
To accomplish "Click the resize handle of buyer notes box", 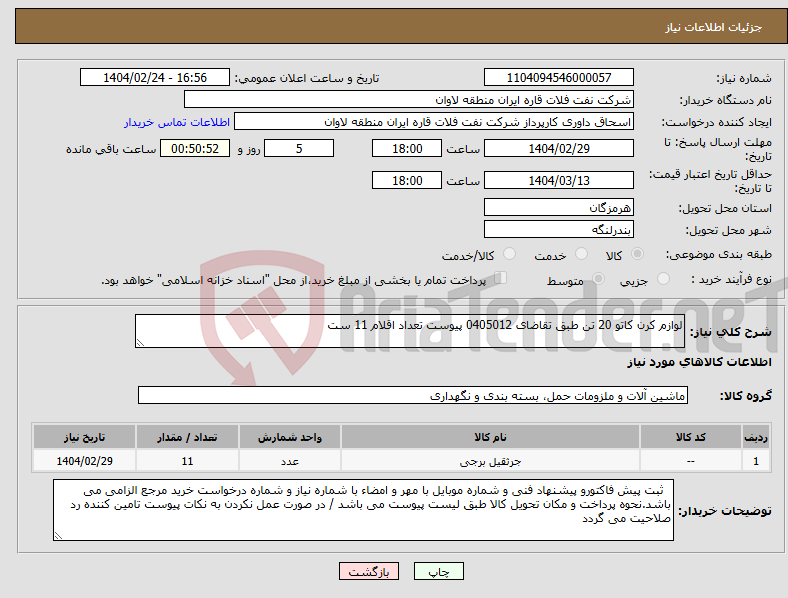I will (x=58, y=536).
